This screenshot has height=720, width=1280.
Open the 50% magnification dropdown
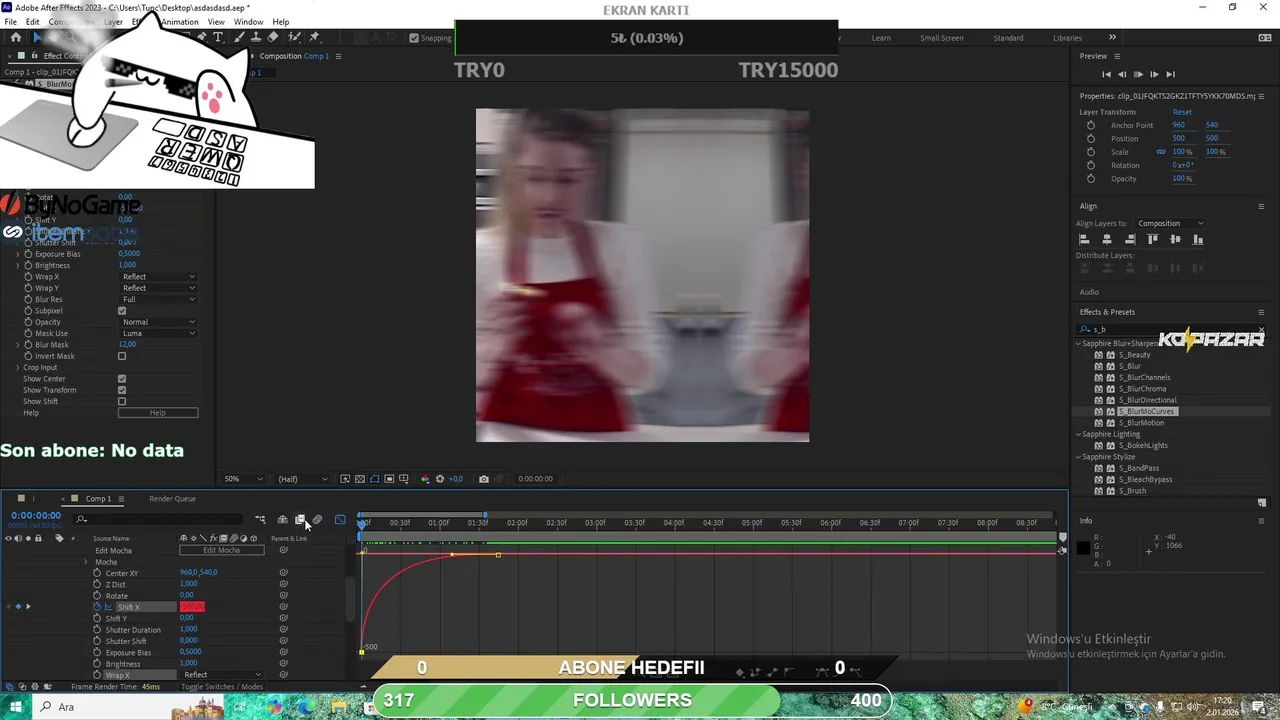point(243,479)
